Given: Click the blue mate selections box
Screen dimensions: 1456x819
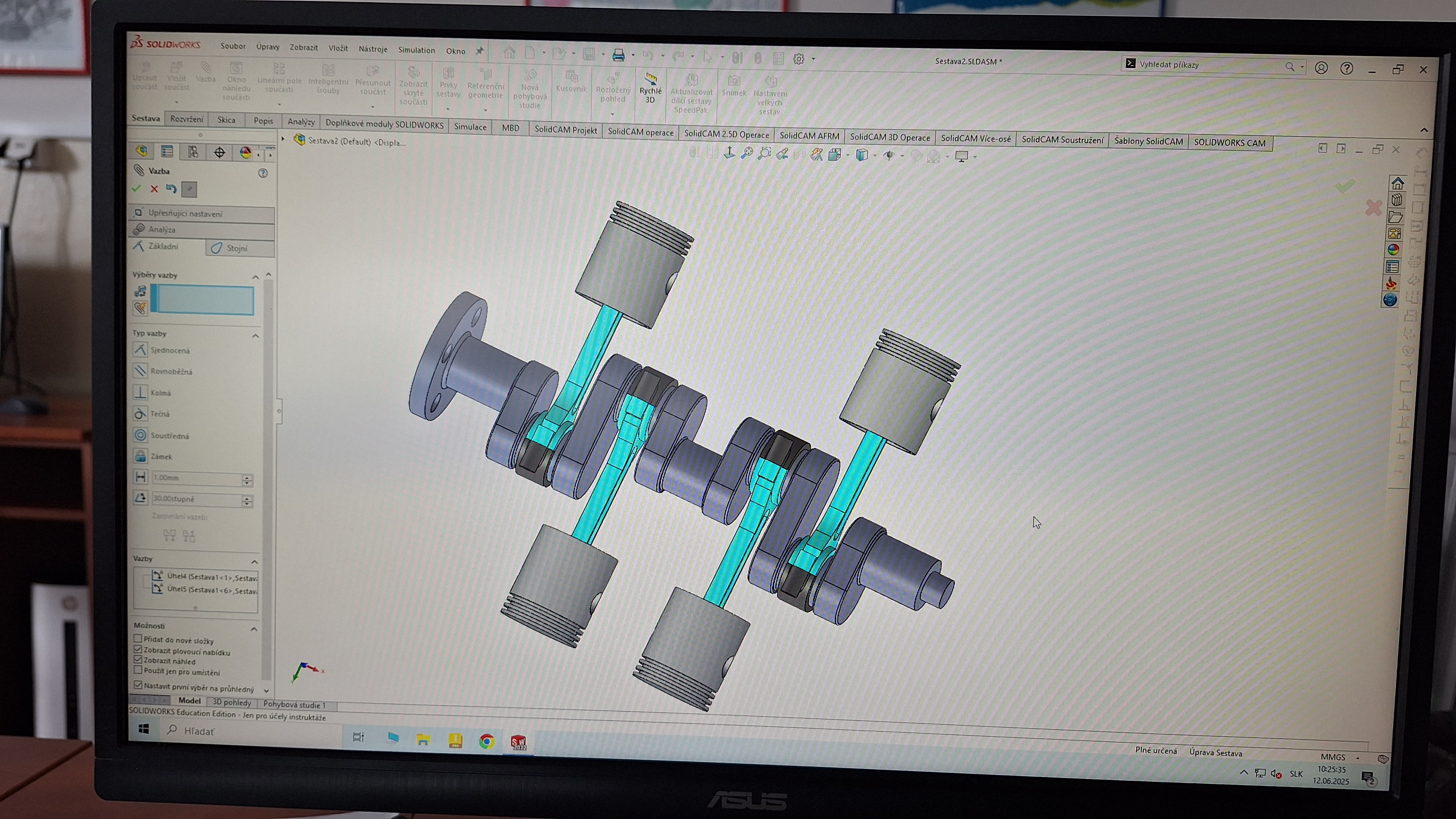Looking at the screenshot, I should (x=202, y=300).
